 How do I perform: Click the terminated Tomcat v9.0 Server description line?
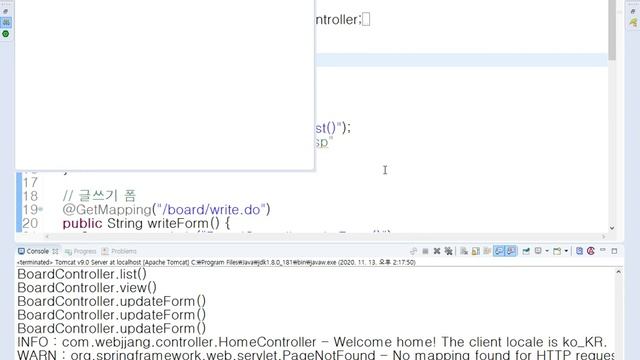216,262
